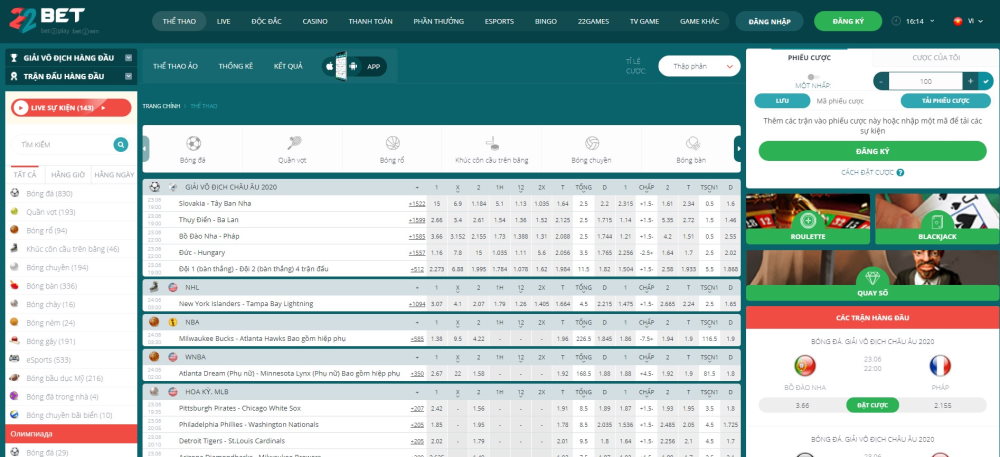Confirm the bet amount with the checkmark button
This screenshot has height=457, width=1000.
985,80
